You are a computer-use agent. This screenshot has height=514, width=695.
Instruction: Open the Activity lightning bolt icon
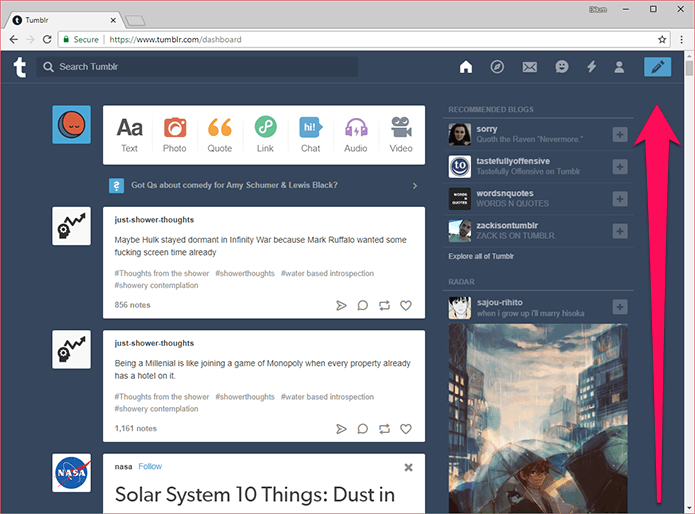click(591, 67)
